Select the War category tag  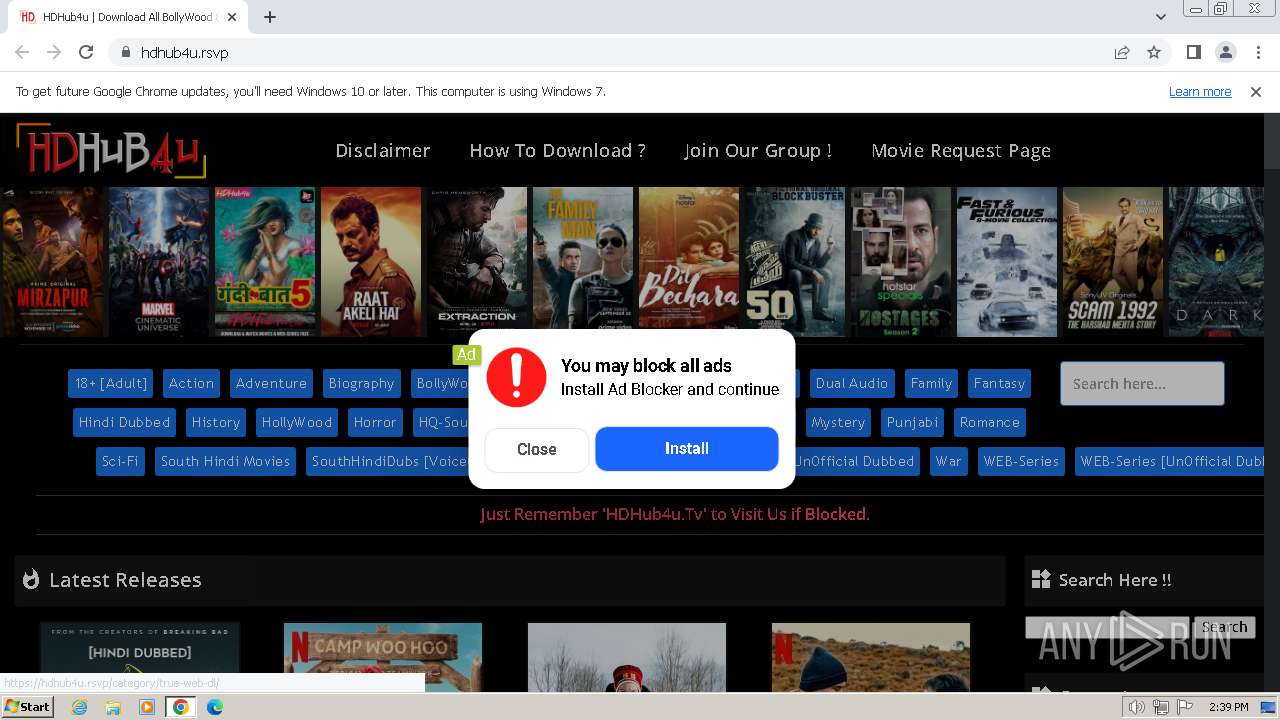pos(948,462)
